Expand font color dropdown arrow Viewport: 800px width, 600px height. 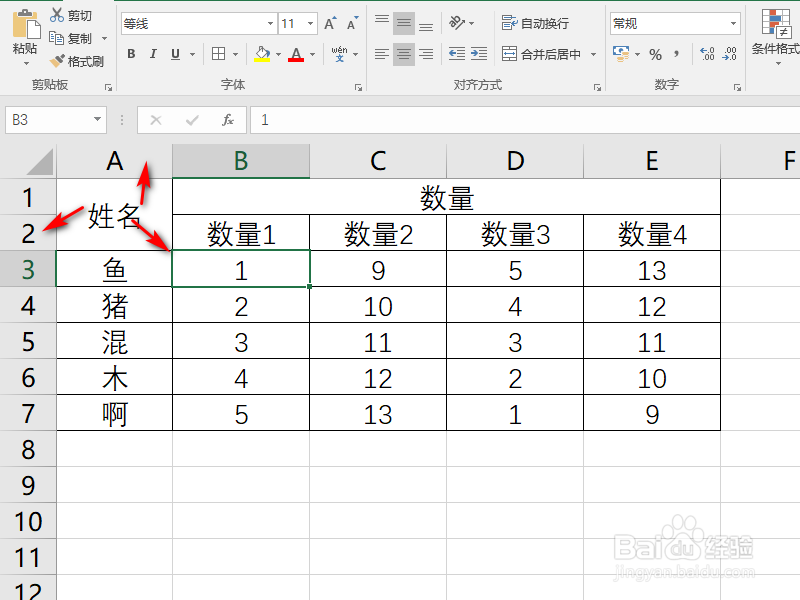[x=312, y=54]
